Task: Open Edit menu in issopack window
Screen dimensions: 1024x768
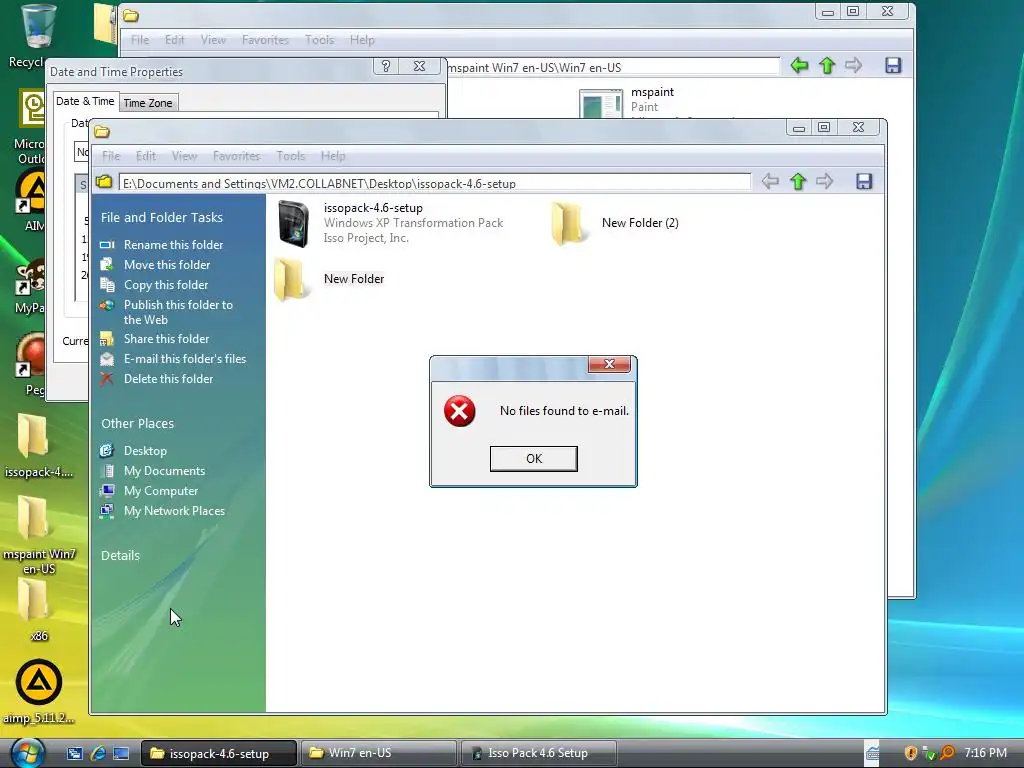Action: pyautogui.click(x=146, y=156)
